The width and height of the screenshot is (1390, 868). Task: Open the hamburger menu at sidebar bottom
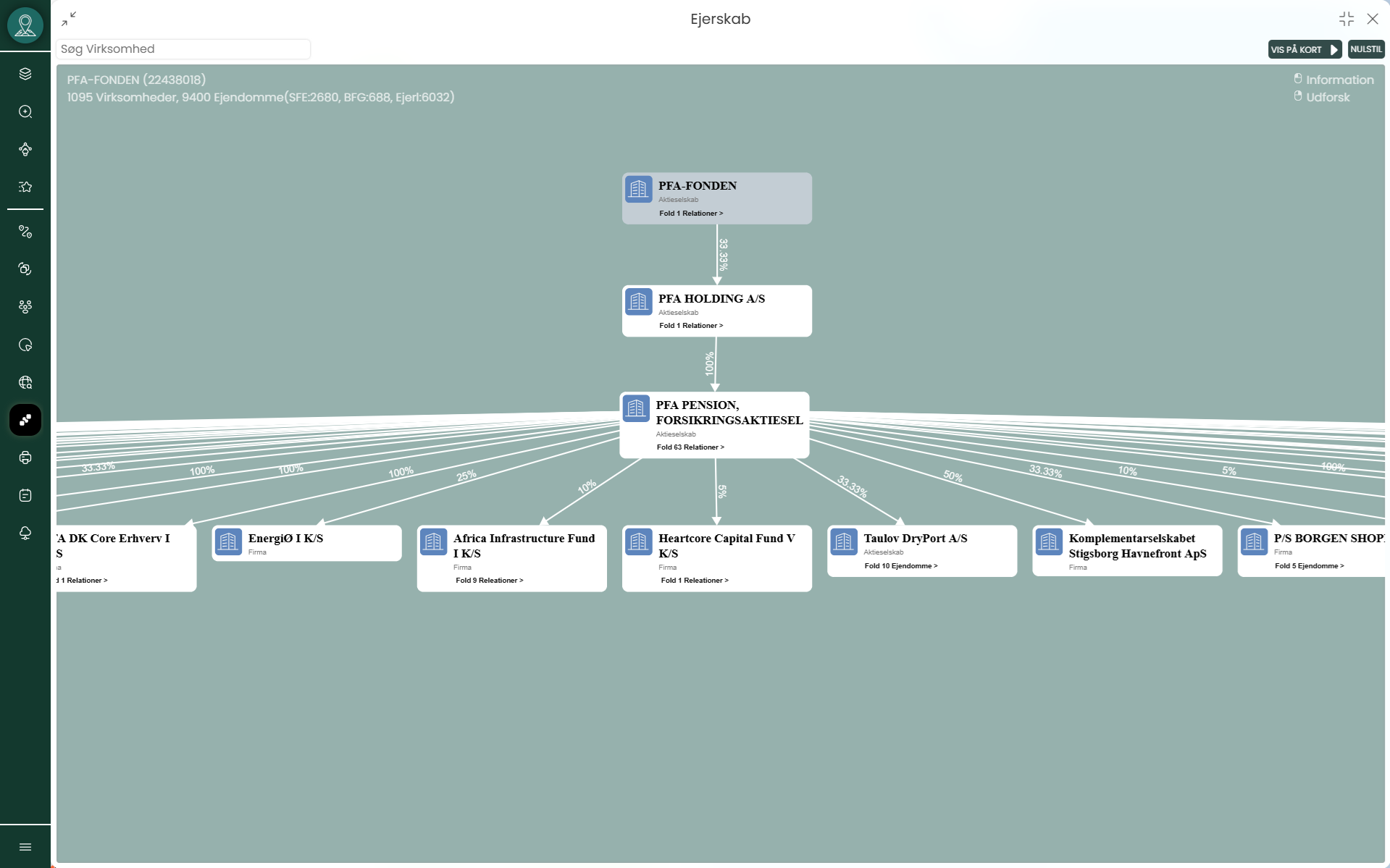click(25, 847)
